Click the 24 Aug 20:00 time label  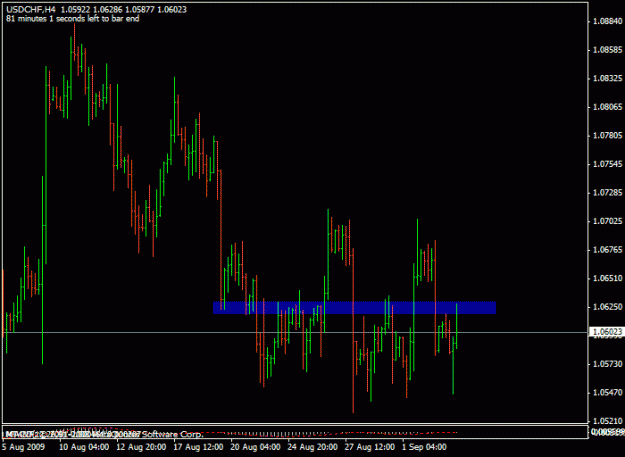click(312, 447)
